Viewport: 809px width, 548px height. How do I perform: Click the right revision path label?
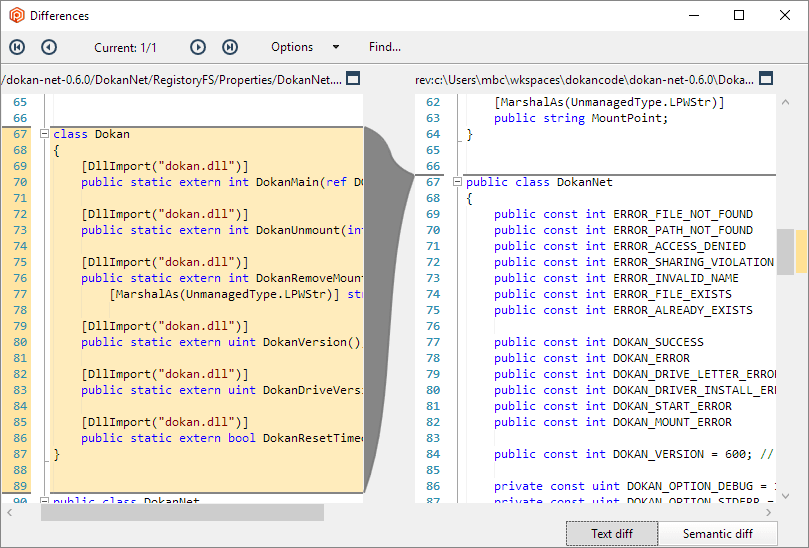(585, 79)
